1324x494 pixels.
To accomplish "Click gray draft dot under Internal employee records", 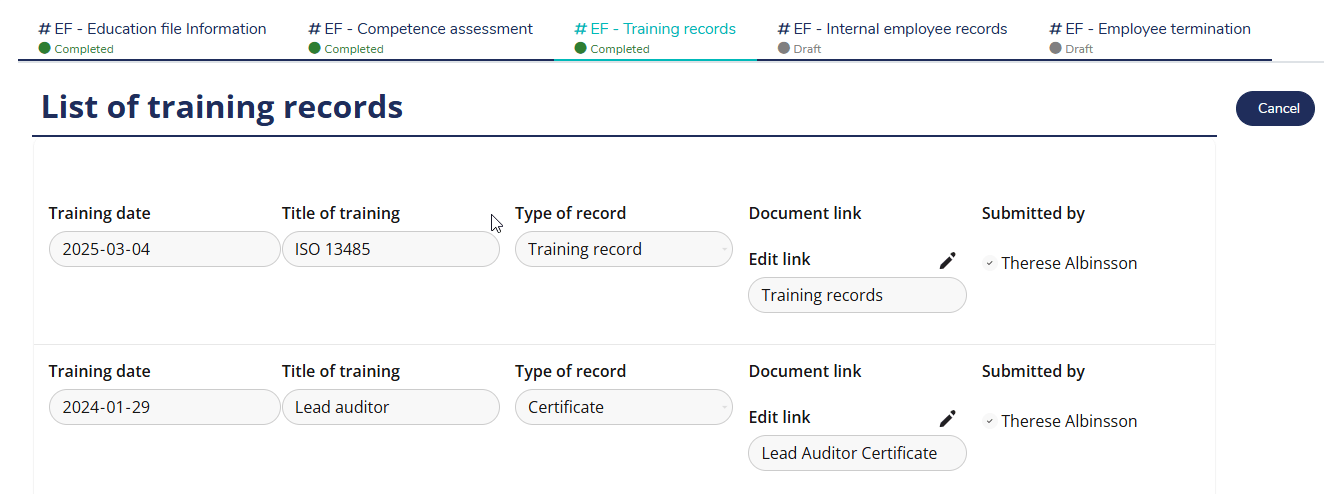I will click(783, 48).
